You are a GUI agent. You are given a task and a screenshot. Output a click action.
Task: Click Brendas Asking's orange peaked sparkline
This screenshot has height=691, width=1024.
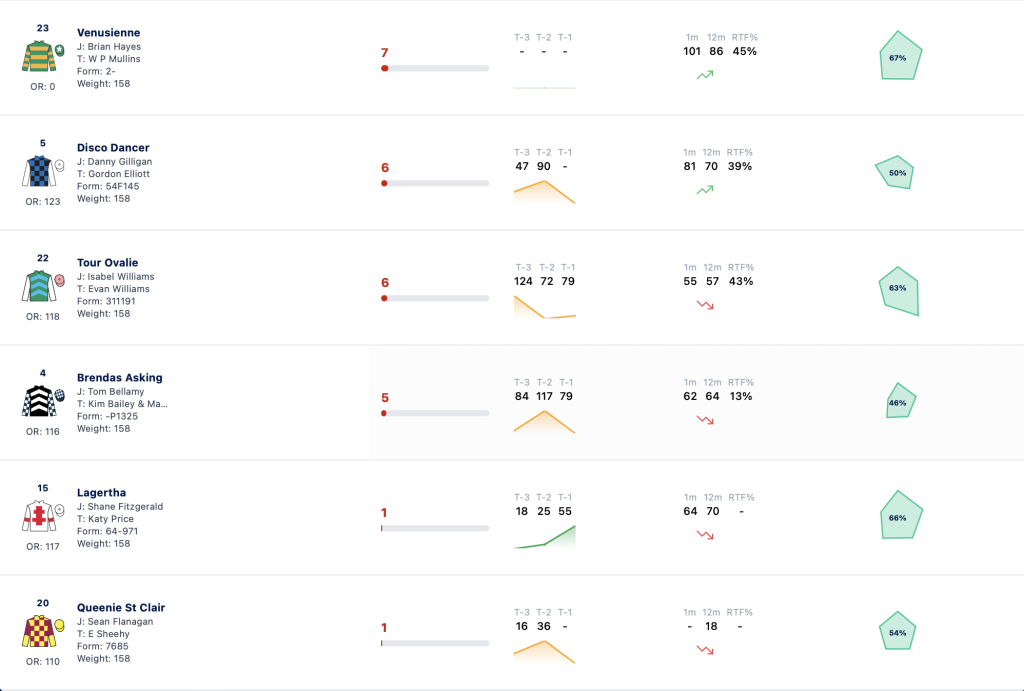point(545,422)
